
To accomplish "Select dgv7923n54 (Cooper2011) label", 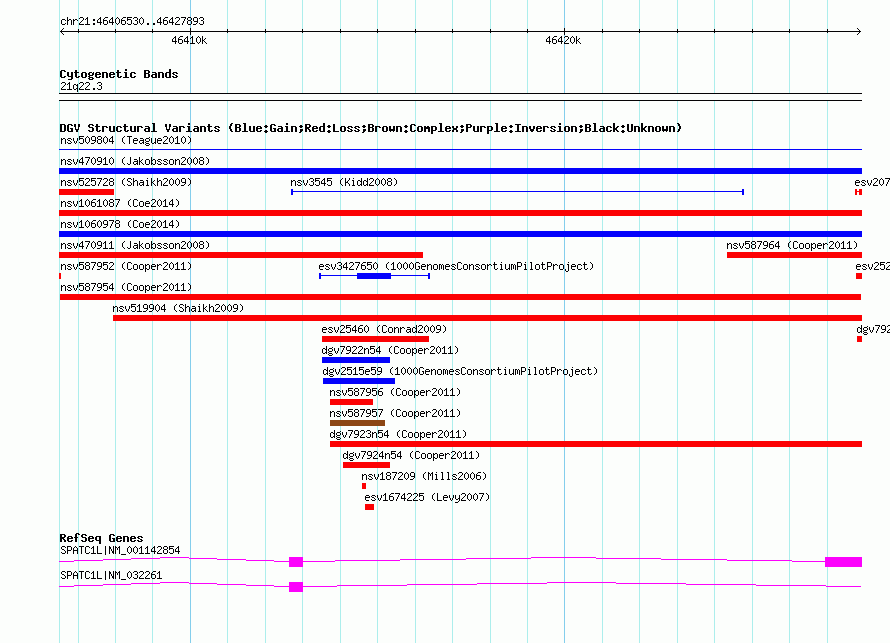I will click(398, 434).
